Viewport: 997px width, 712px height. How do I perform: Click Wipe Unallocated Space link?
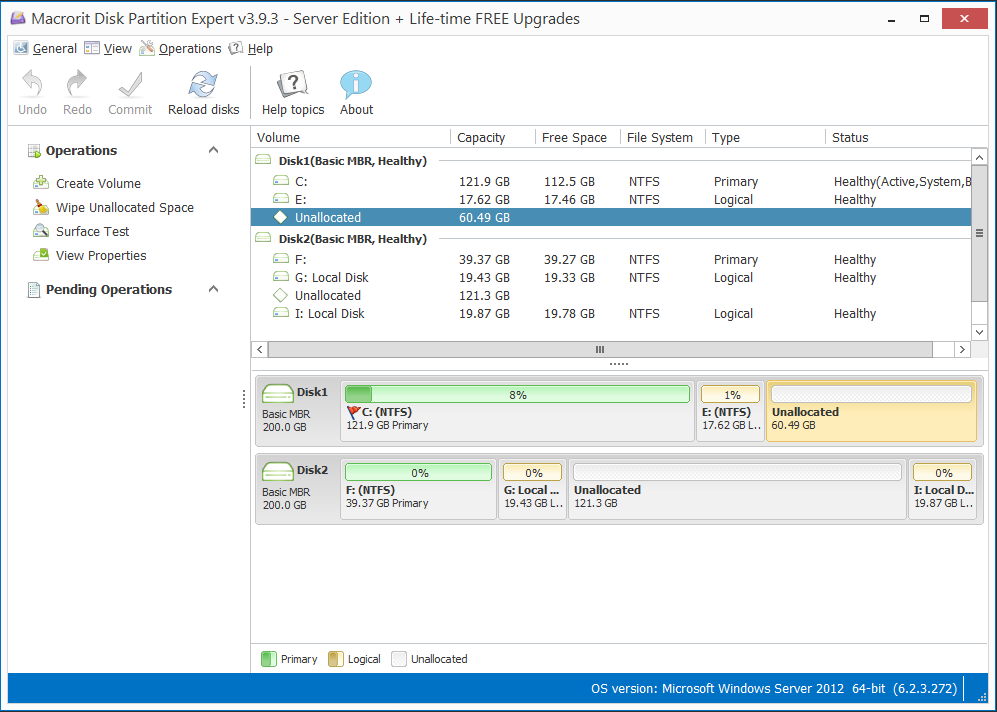coord(125,207)
